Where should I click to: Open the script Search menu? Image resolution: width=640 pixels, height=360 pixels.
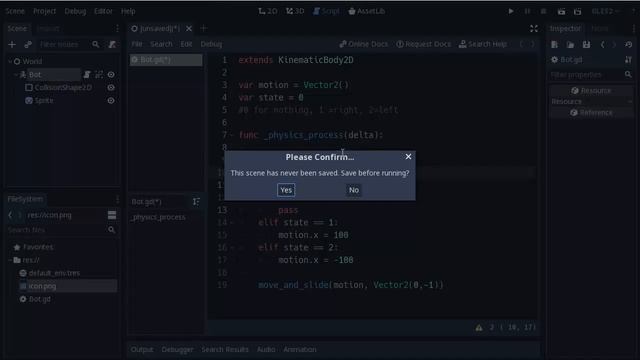tap(161, 44)
